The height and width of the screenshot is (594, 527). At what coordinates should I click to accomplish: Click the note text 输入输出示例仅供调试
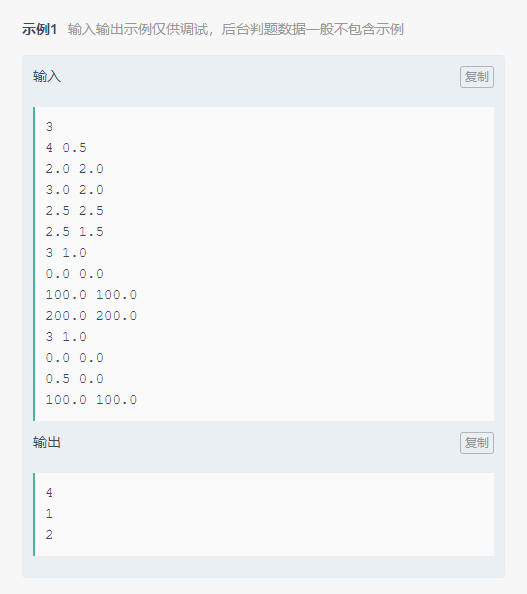[x=138, y=29]
